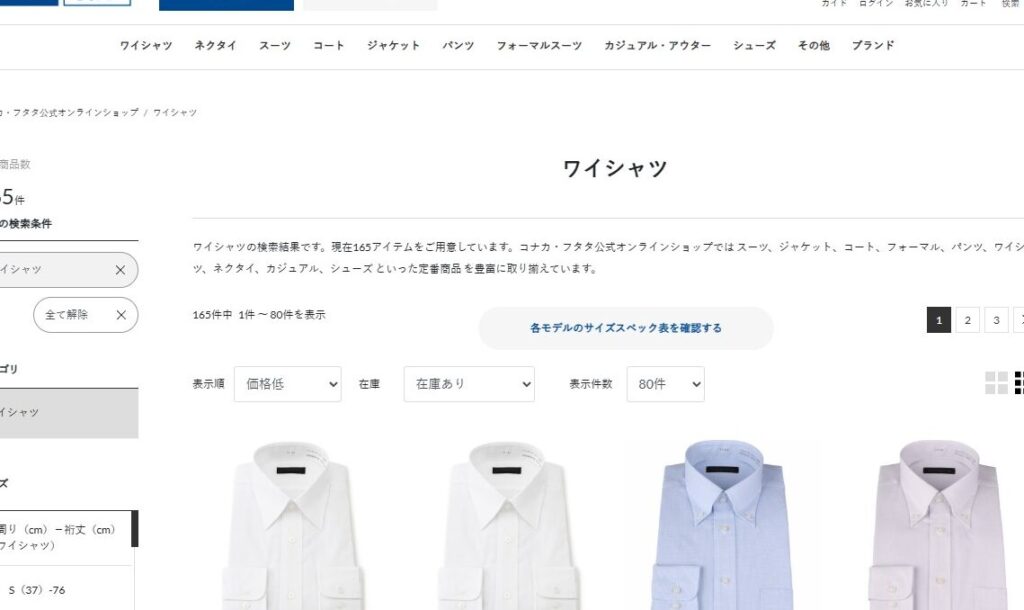Choose size S (37) -76 filter
Image resolution: width=1024 pixels, height=610 pixels.
[x=37, y=590]
